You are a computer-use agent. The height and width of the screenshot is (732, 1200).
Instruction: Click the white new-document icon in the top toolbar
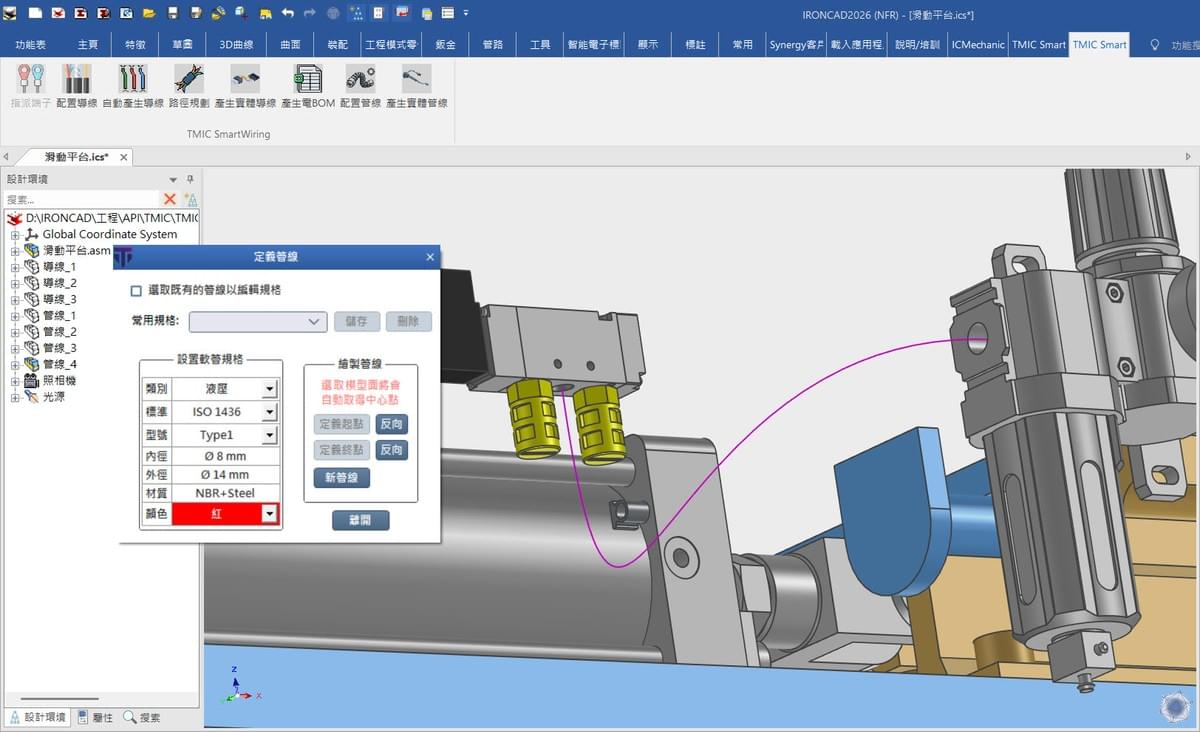tap(35, 14)
